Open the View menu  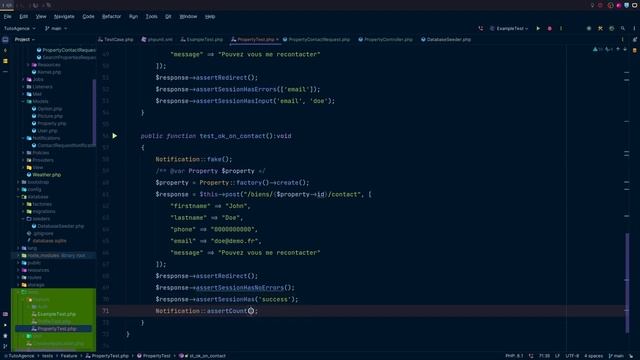tap(41, 17)
